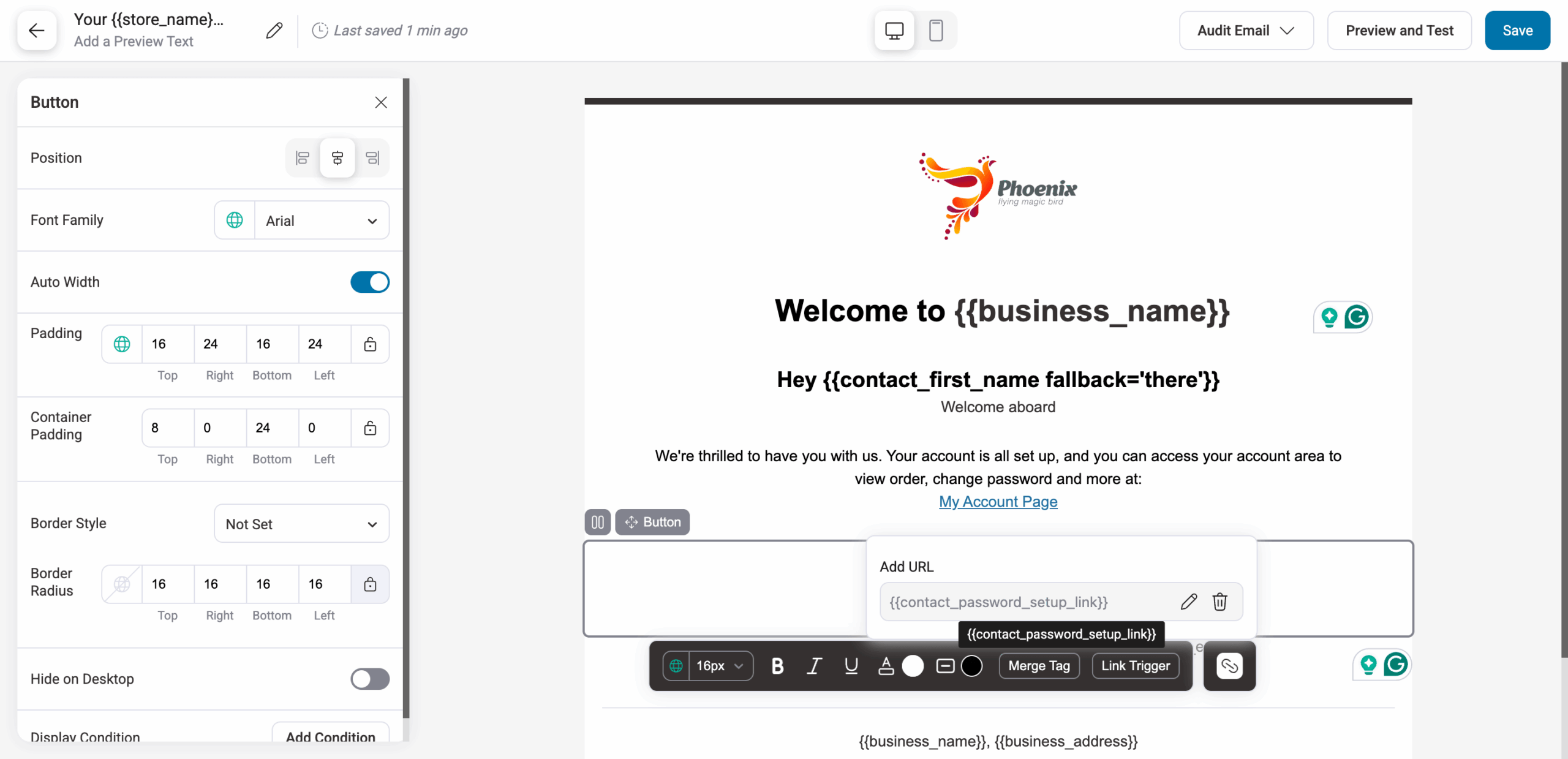This screenshot has width=1568, height=759.
Task: Select desktop preview mode
Action: point(894,30)
